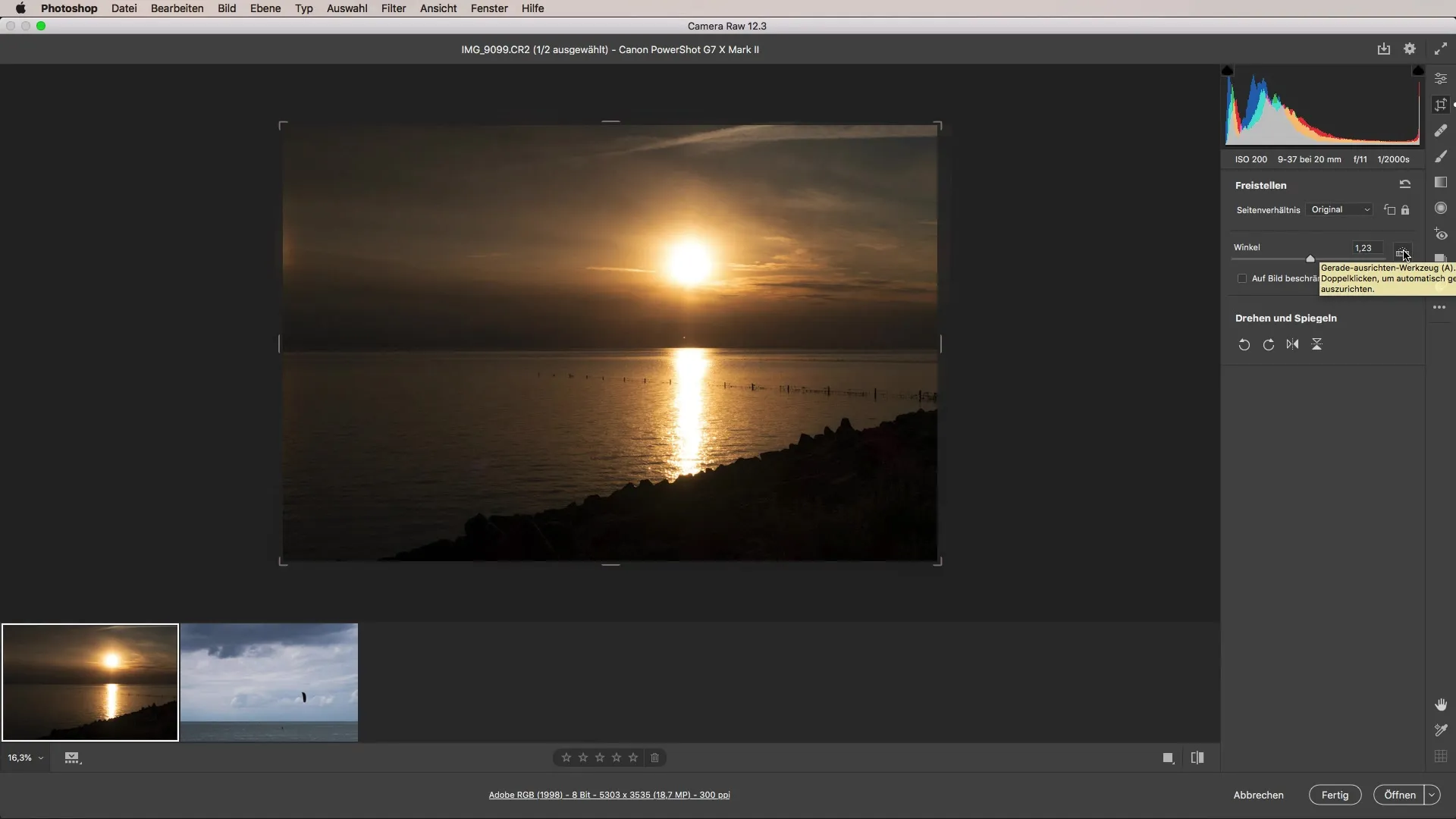The image size is (1456, 819).
Task: Select the color sampler eyedropper tool
Action: click(1440, 730)
